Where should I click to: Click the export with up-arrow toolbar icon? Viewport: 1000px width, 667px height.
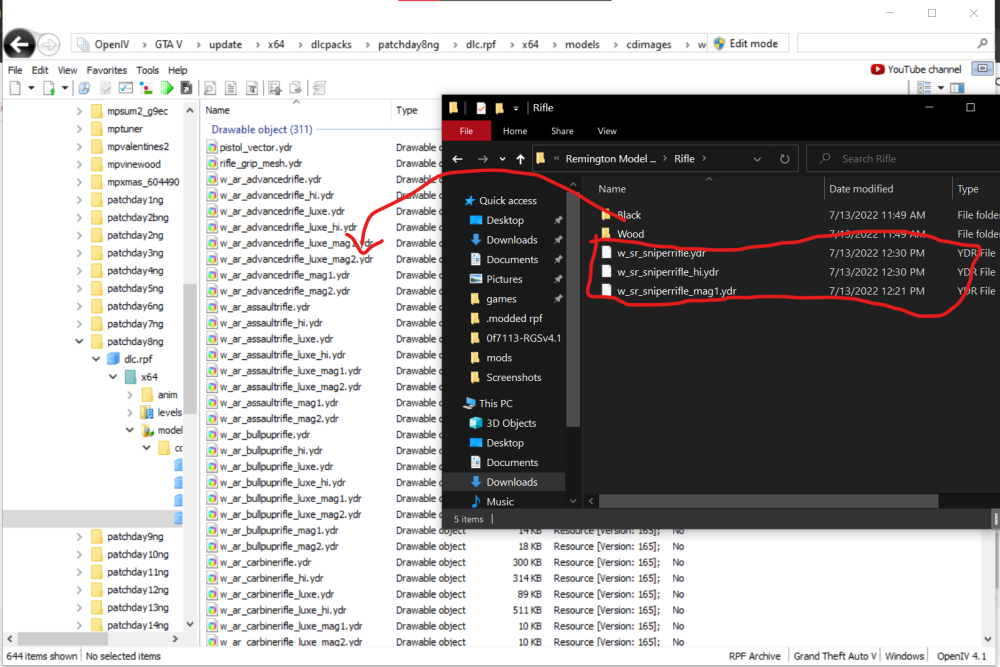(275, 88)
